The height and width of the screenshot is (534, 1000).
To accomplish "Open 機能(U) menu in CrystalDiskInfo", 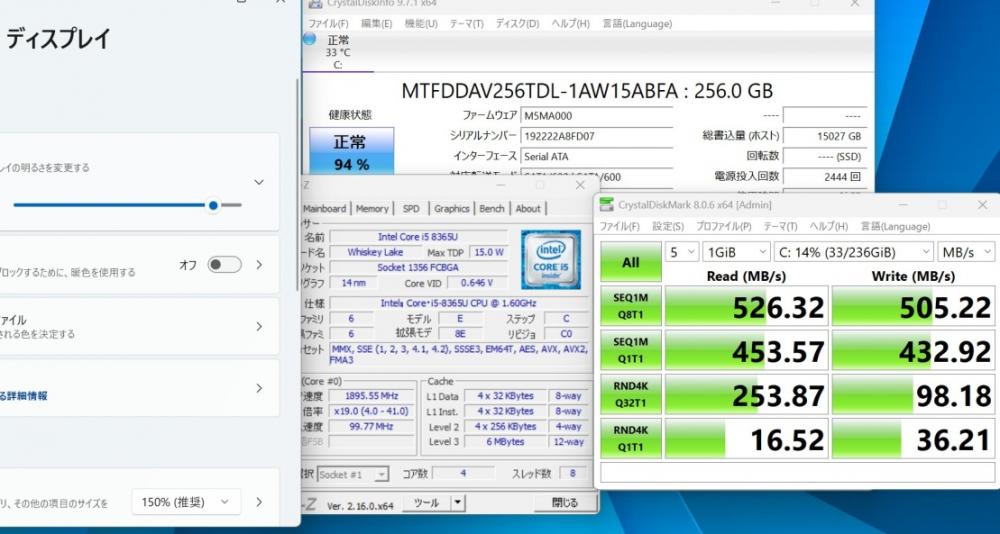I will pyautogui.click(x=421, y=24).
